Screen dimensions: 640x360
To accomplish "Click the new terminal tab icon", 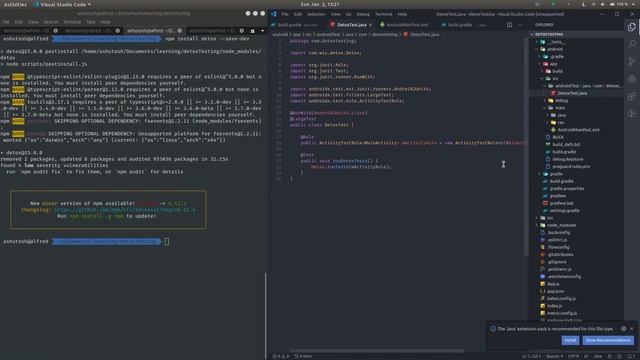I will [253, 31].
